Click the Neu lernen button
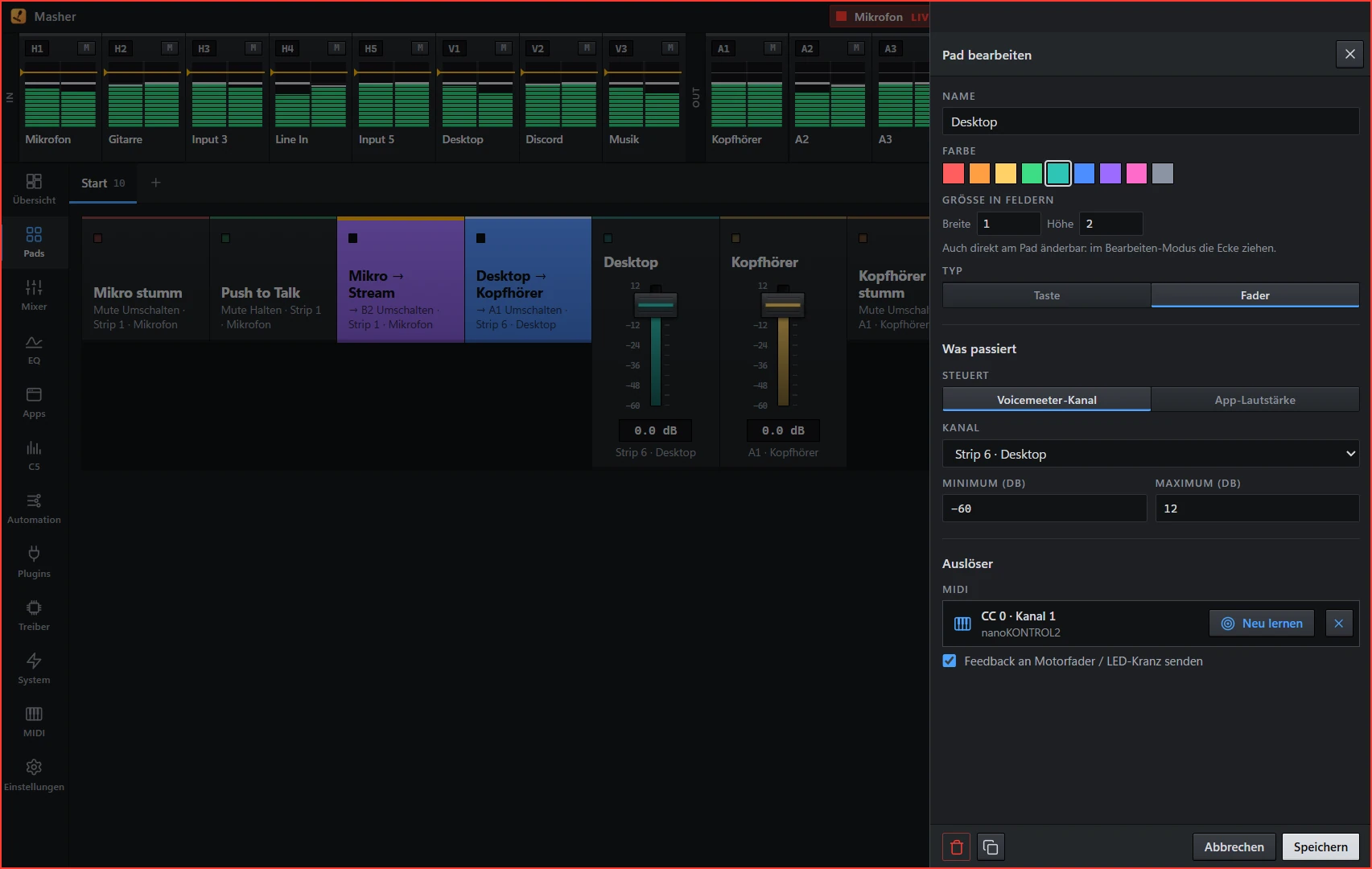 click(1262, 623)
